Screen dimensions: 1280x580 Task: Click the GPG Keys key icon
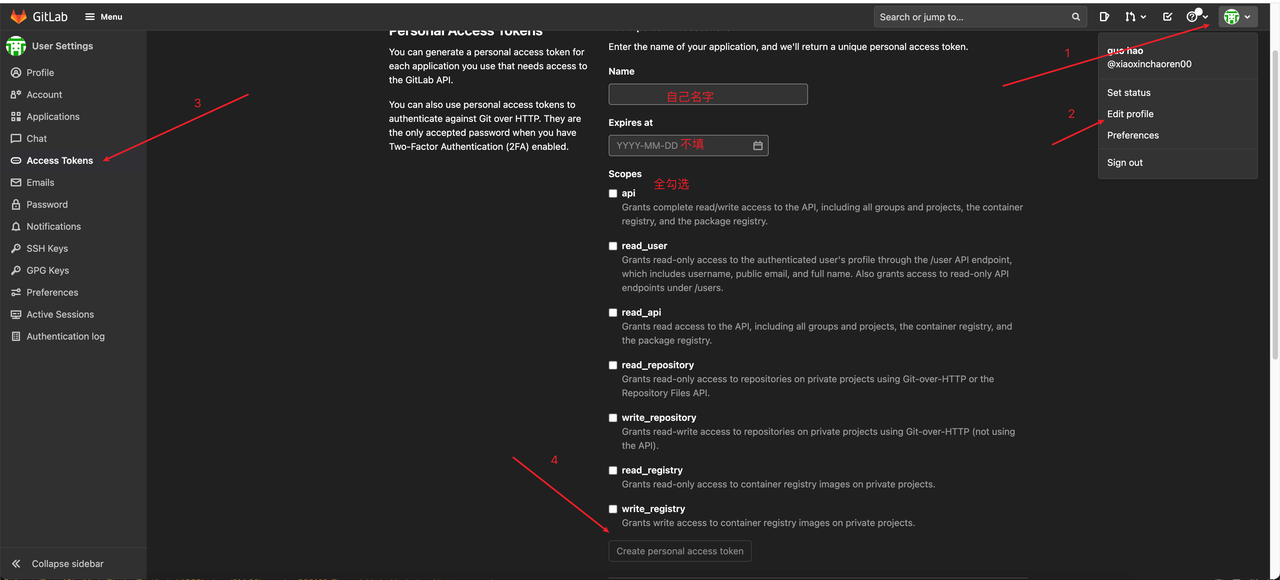pyautogui.click(x=16, y=271)
